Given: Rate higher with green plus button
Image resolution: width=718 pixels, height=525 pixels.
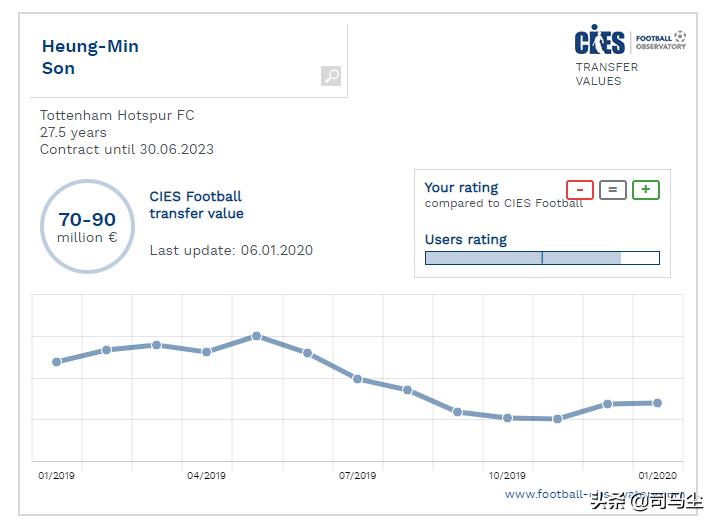Looking at the screenshot, I should pyautogui.click(x=646, y=190).
